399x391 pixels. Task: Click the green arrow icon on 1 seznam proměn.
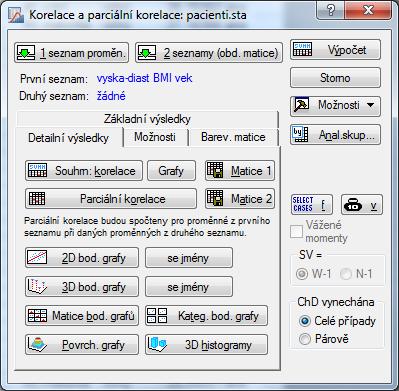pos(25,52)
